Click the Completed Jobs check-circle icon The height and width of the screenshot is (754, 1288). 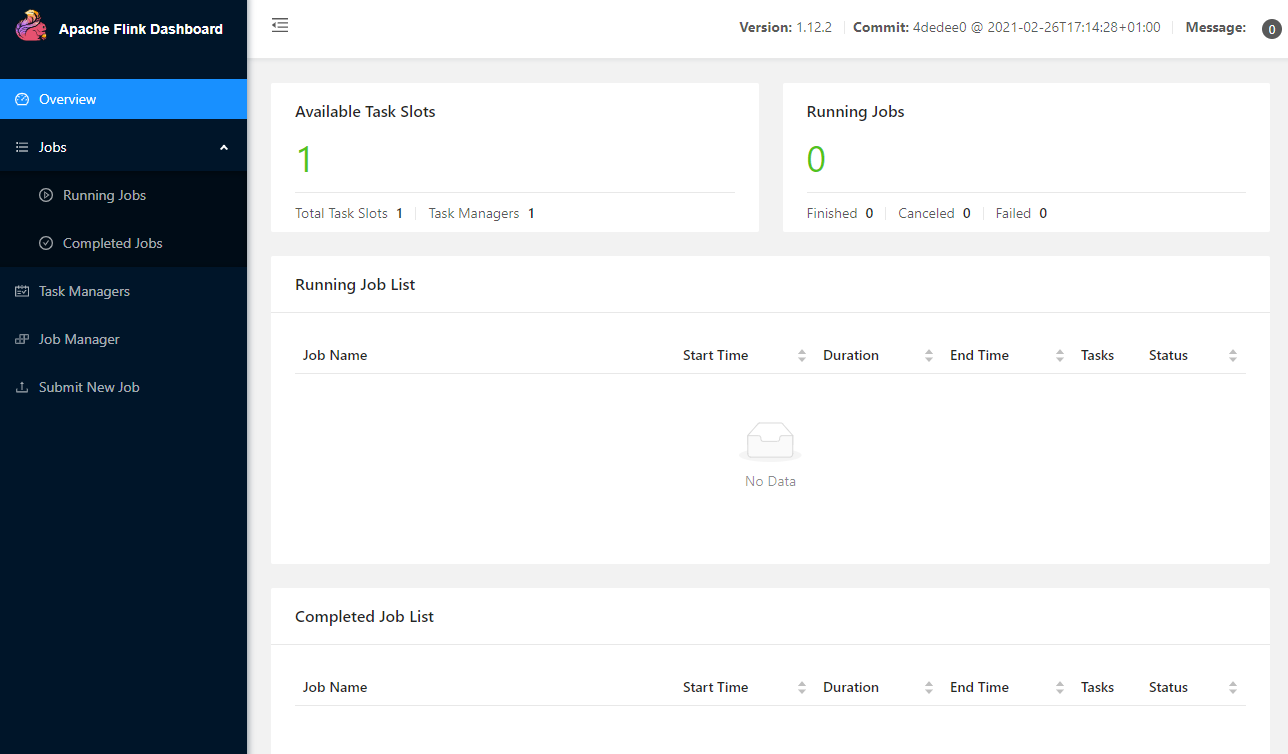pyautogui.click(x=46, y=243)
